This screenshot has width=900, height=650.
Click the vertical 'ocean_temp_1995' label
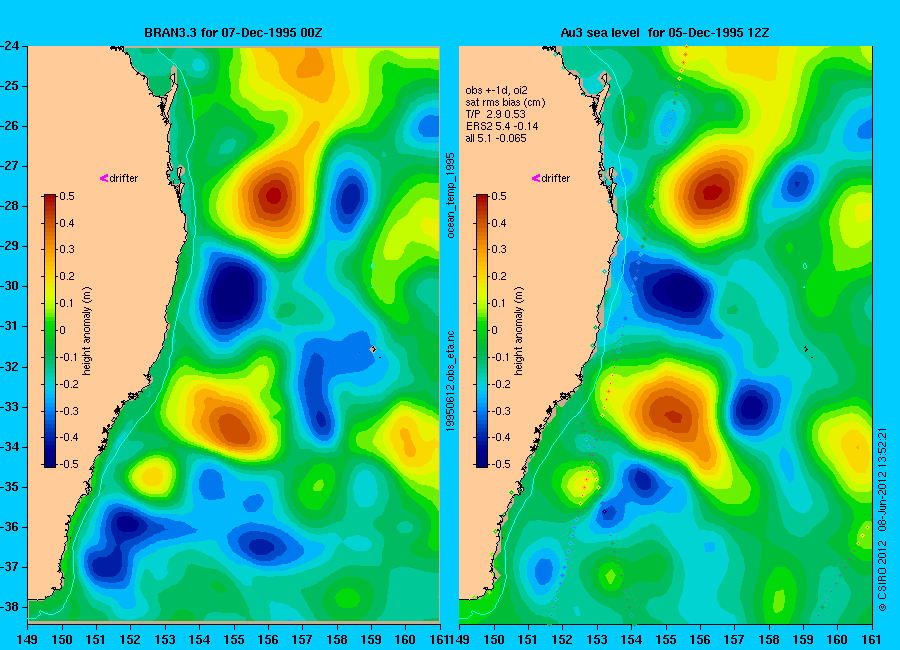451,195
